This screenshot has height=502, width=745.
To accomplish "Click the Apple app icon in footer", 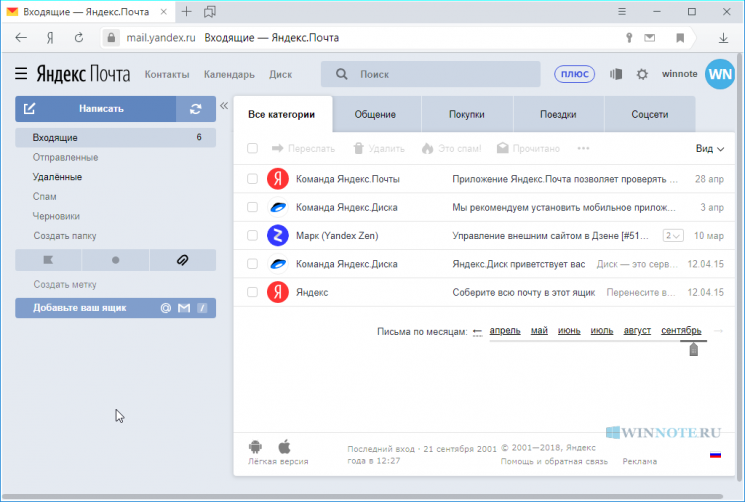I will pos(284,446).
